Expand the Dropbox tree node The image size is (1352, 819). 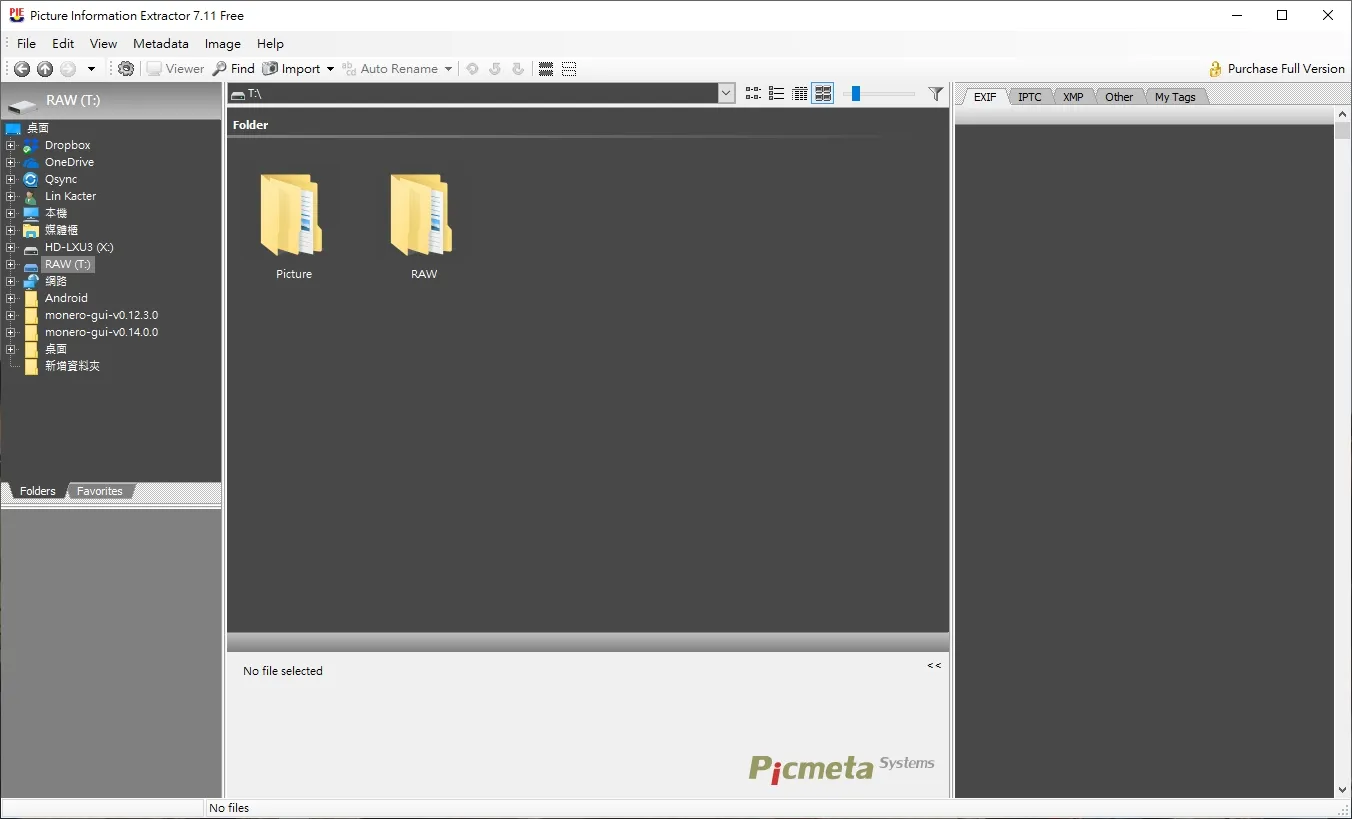(11, 145)
